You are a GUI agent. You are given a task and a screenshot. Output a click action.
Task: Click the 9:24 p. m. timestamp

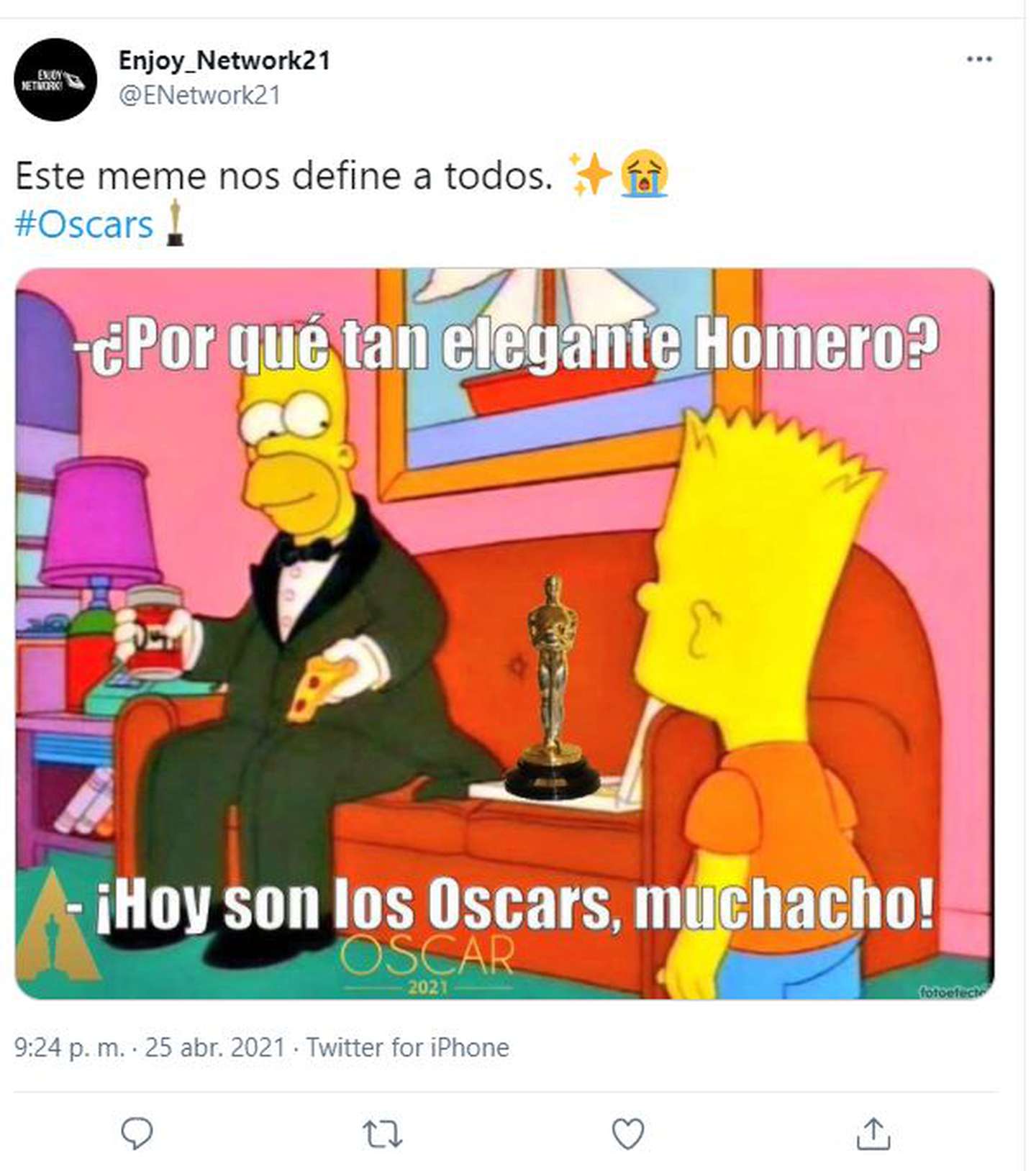[70, 1047]
